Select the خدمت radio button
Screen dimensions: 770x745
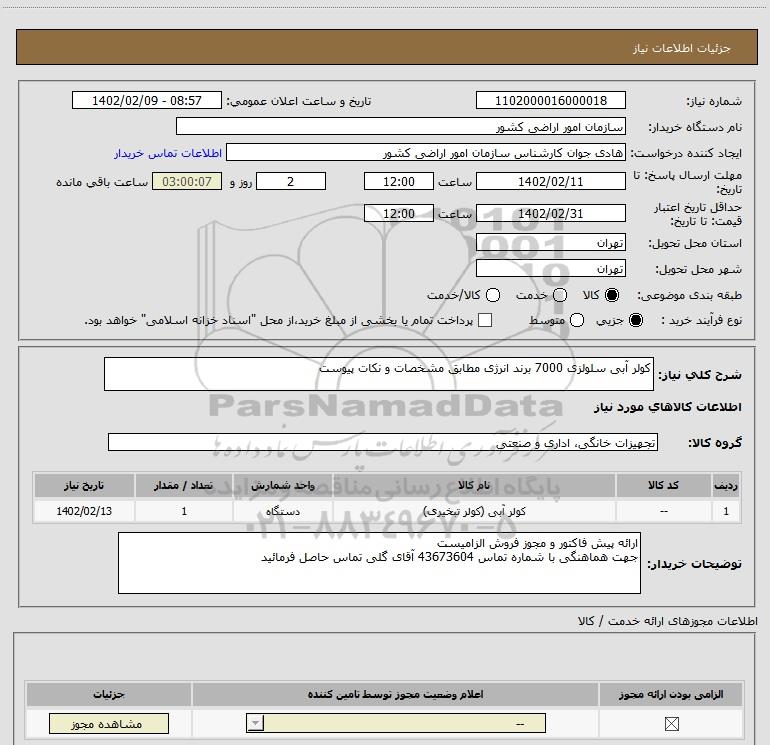pos(560,295)
